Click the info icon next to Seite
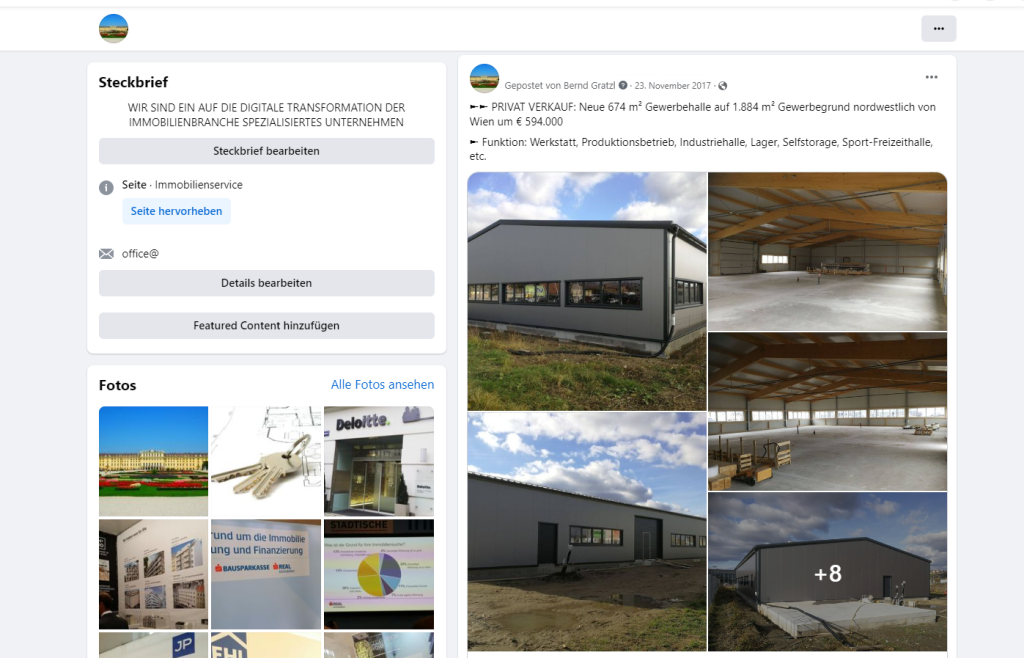 106,188
